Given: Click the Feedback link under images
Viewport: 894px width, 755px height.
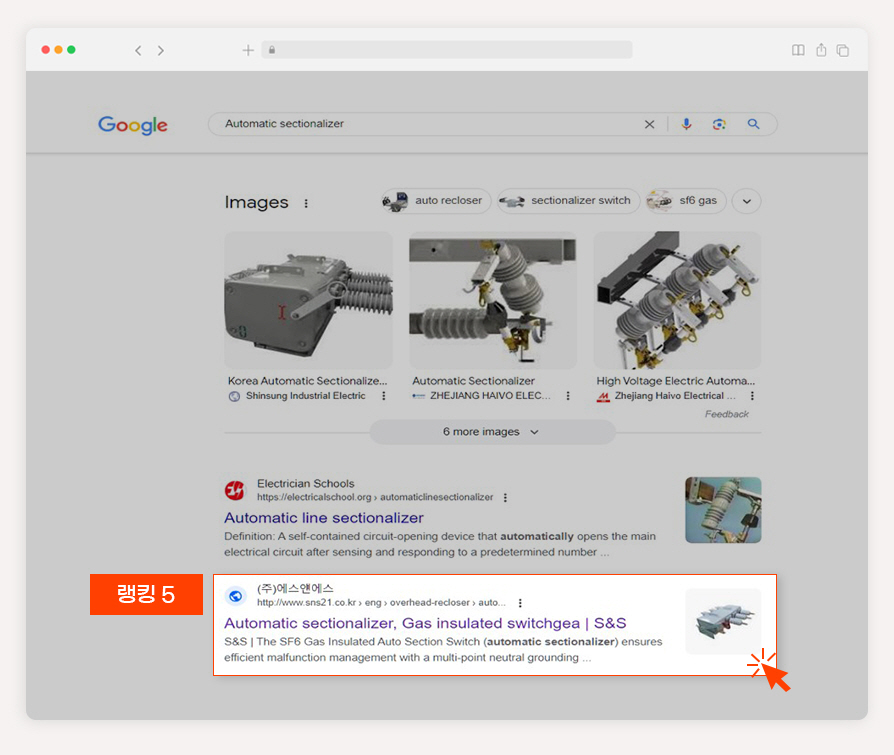Looking at the screenshot, I should [726, 414].
